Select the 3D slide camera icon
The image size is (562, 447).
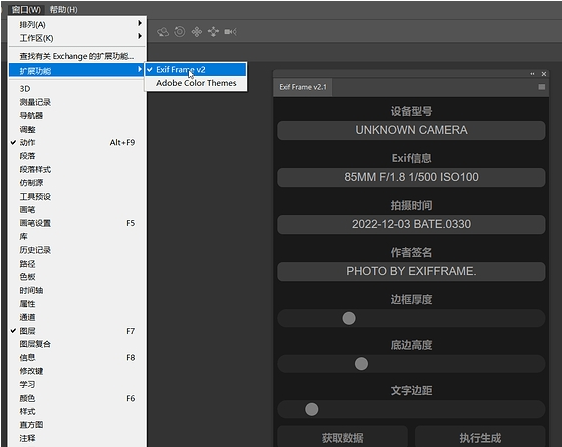point(213,32)
